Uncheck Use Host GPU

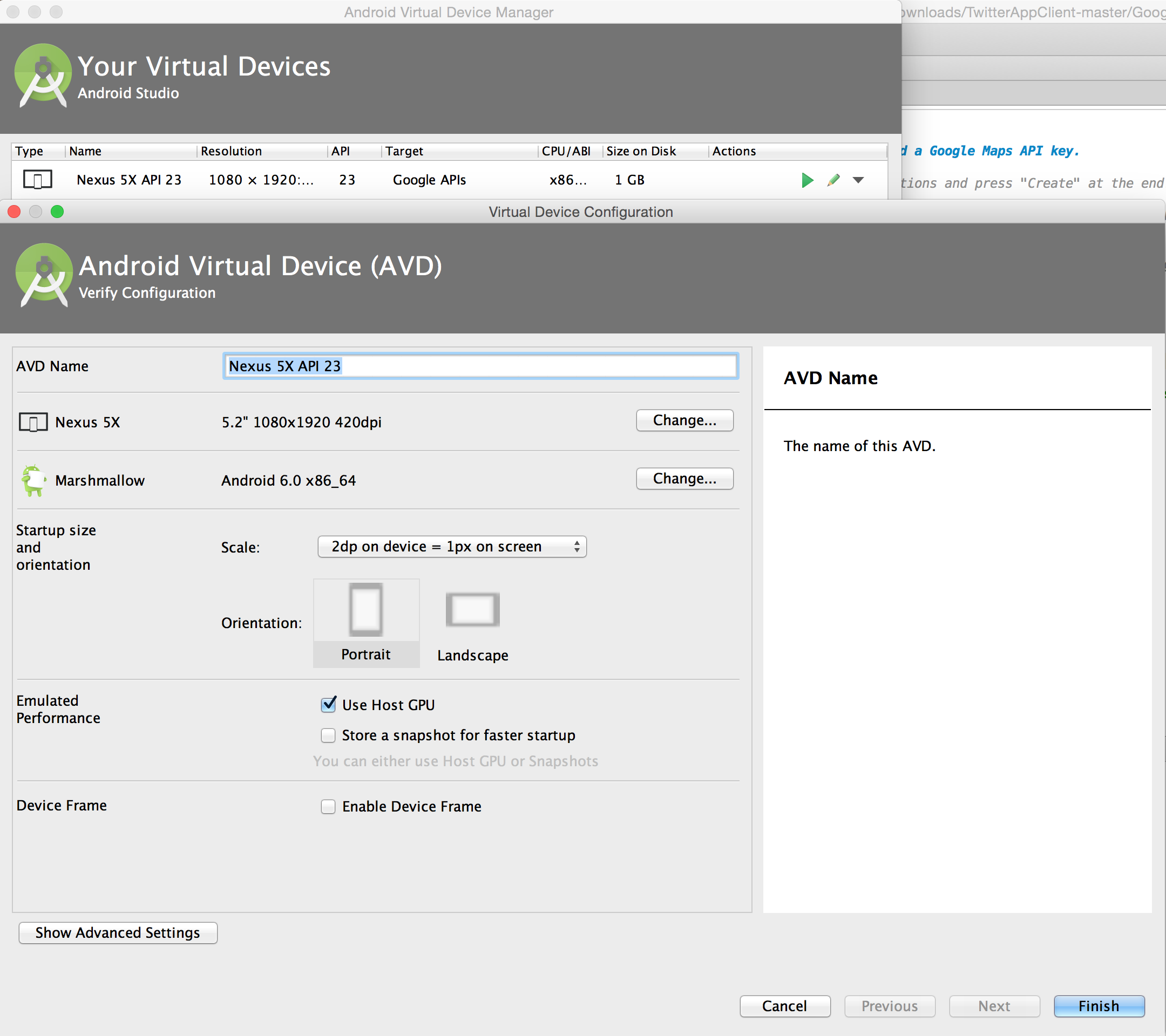[328, 705]
